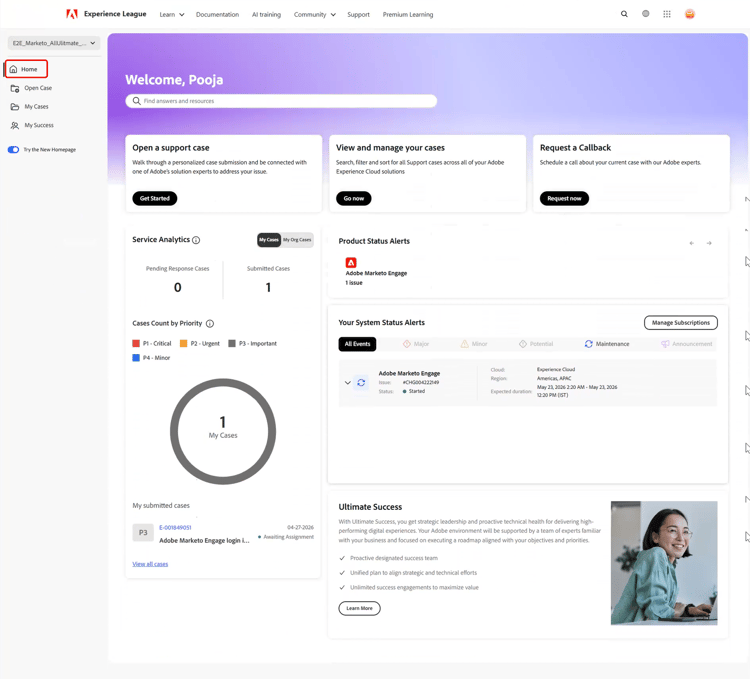Click Get Started to open support case

click(x=154, y=198)
